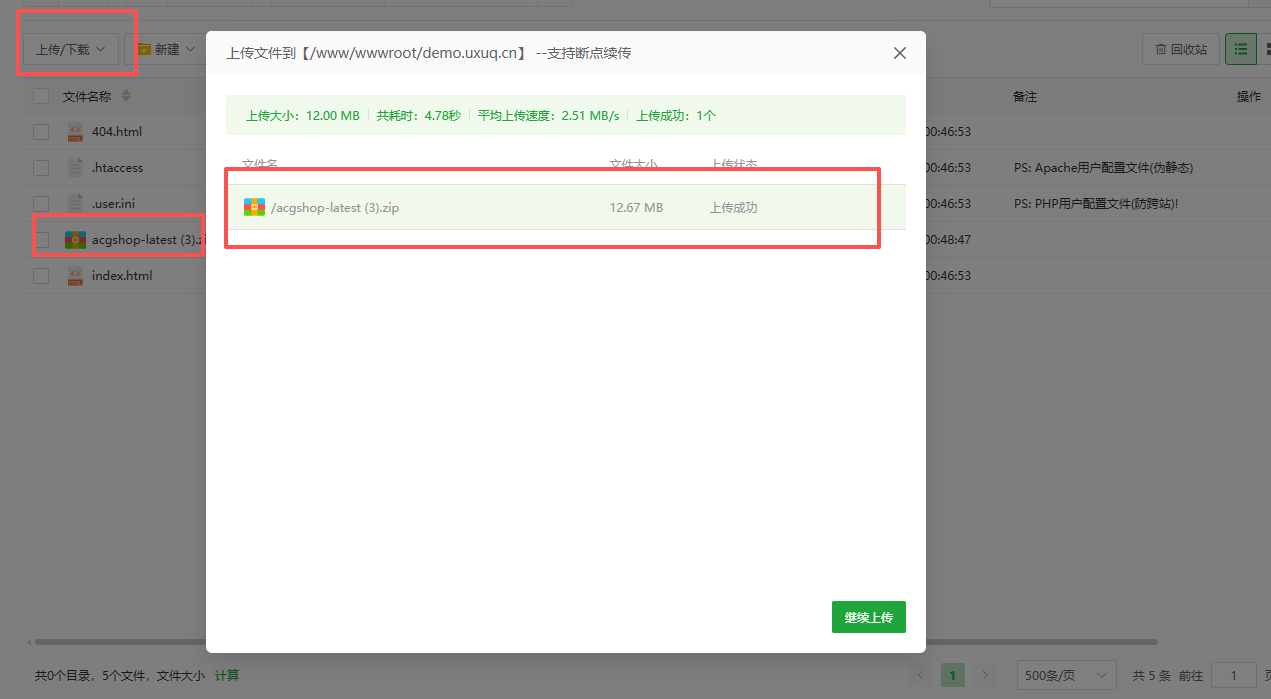Click the .htaccess file icon
Viewport: 1271px width, 699px height.
point(76,168)
